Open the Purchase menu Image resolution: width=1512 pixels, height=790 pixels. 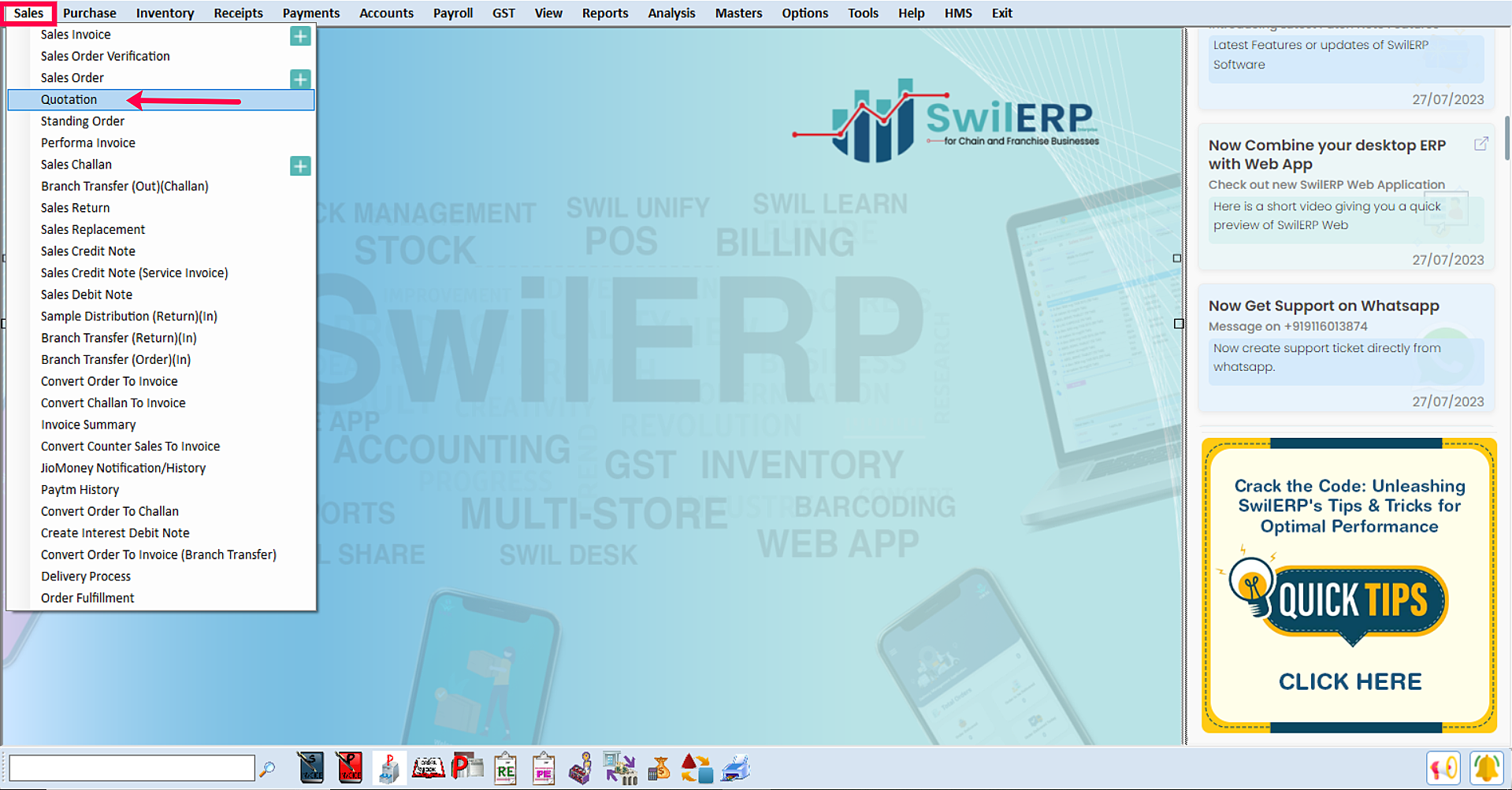coord(90,13)
